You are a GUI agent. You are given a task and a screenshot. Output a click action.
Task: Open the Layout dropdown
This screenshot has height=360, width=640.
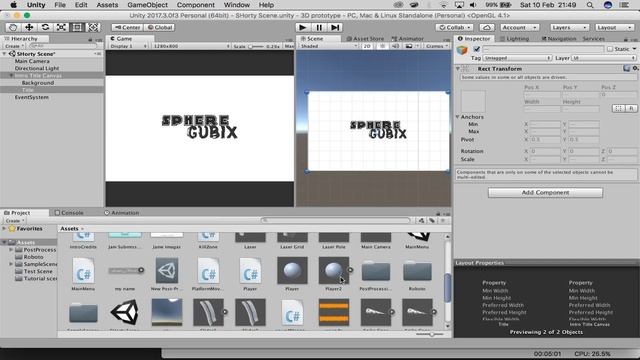coord(614,27)
